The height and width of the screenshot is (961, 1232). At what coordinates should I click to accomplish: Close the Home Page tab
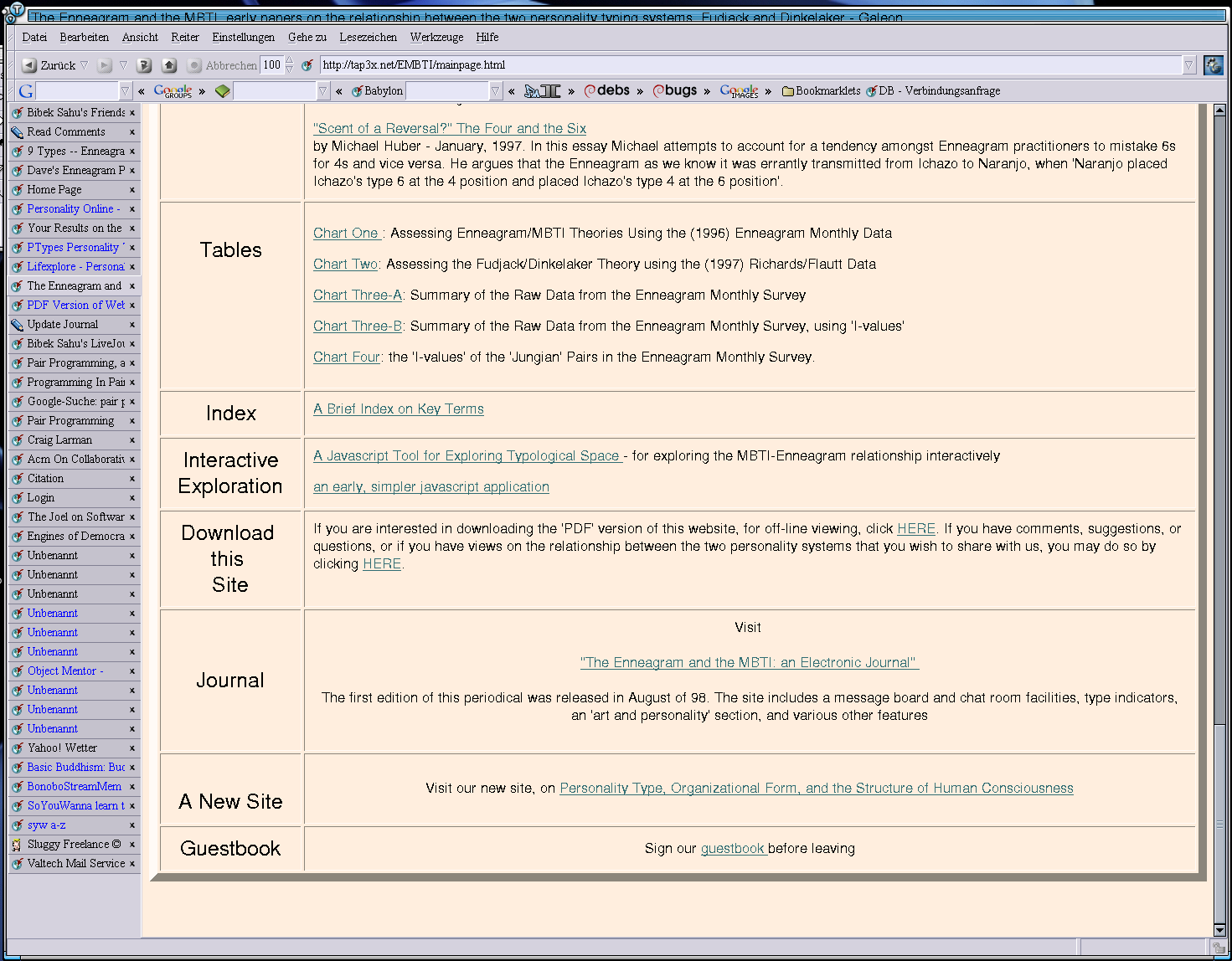point(132,190)
